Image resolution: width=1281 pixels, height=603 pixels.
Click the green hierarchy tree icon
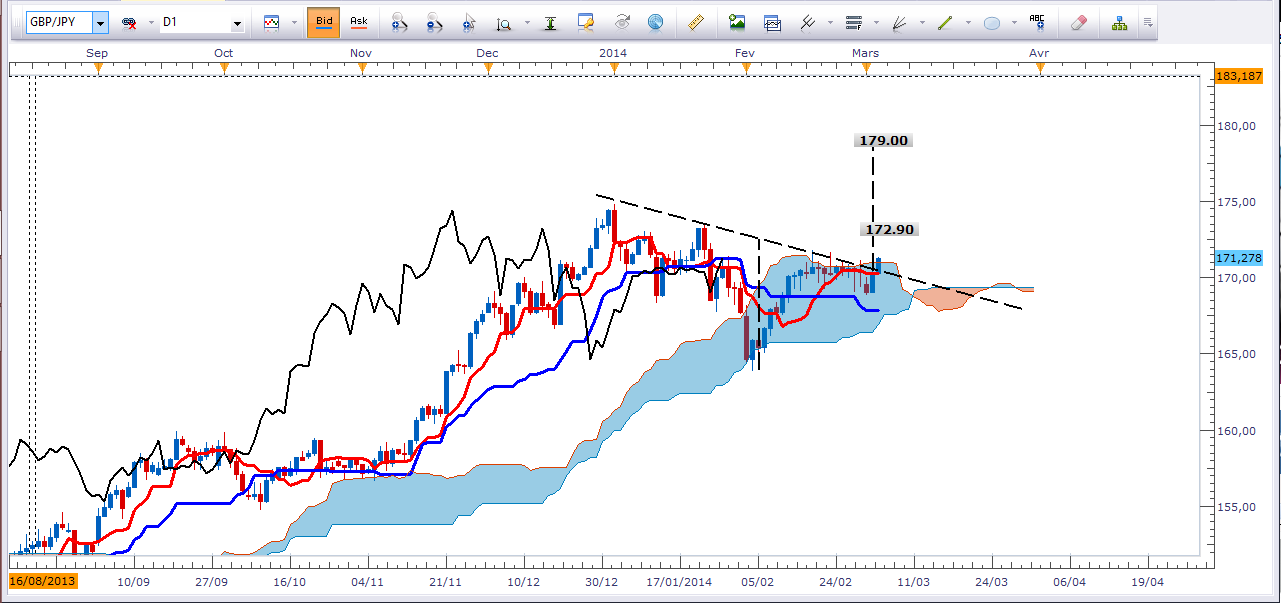pyautogui.click(x=1119, y=22)
